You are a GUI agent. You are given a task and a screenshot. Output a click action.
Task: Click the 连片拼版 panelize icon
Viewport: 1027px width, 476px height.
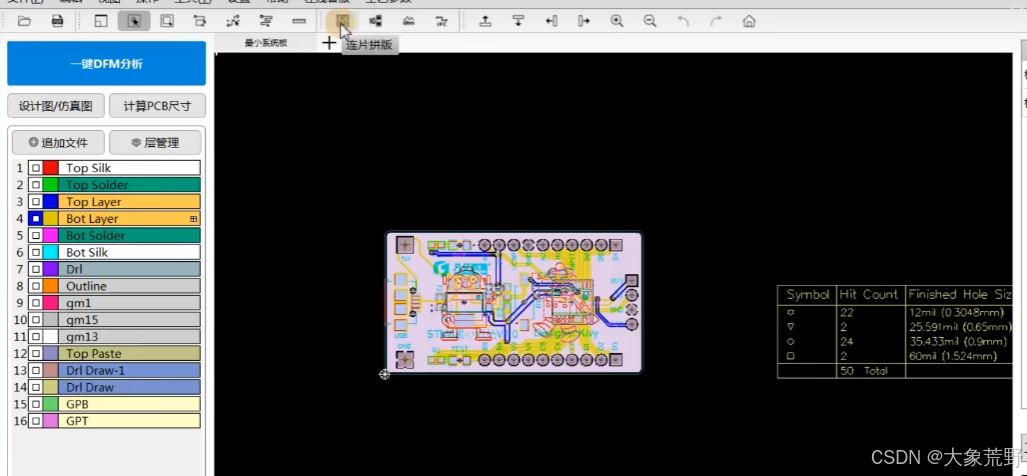click(x=342, y=21)
